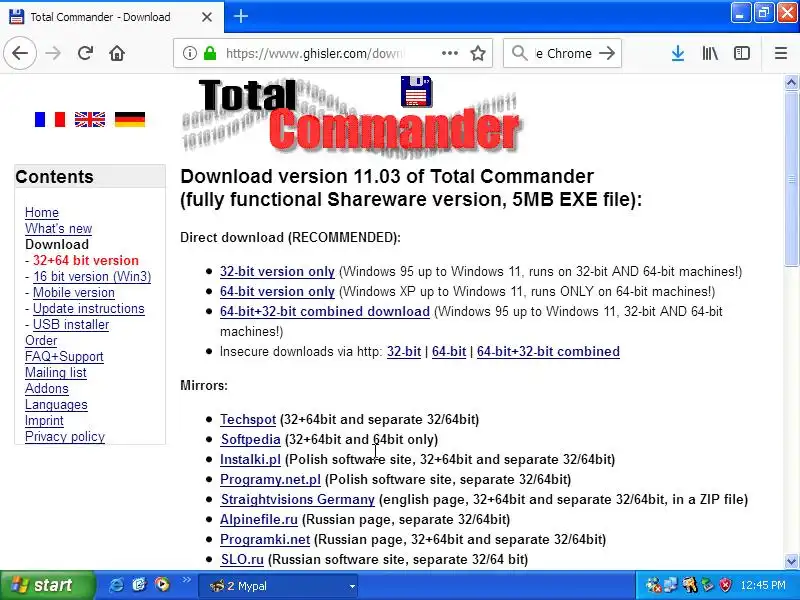
Task: Open a new tab with plus
Action: click(241, 16)
